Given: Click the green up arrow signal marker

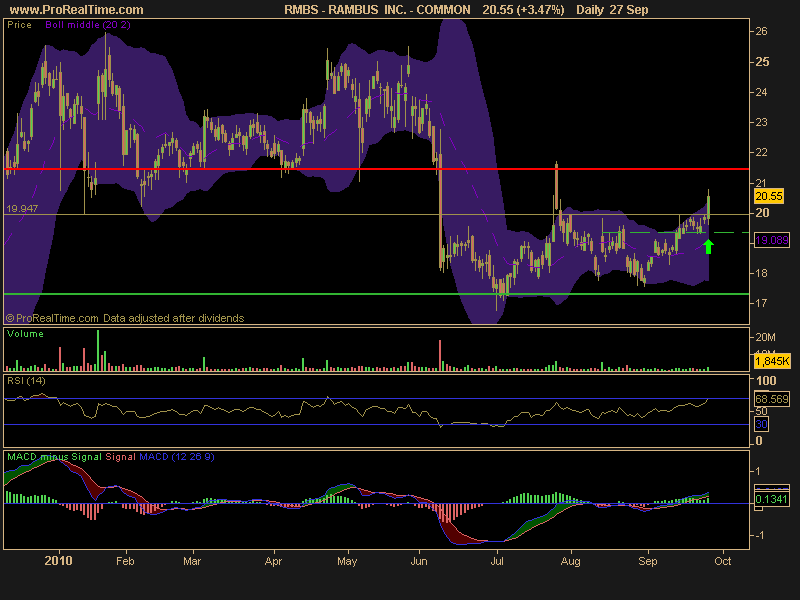Looking at the screenshot, I should click(708, 246).
